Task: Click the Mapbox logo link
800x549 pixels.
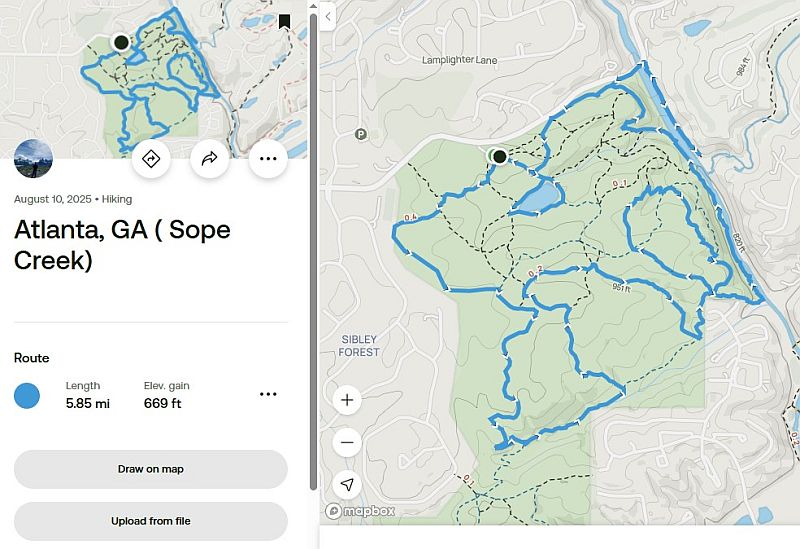Action: tap(360, 511)
